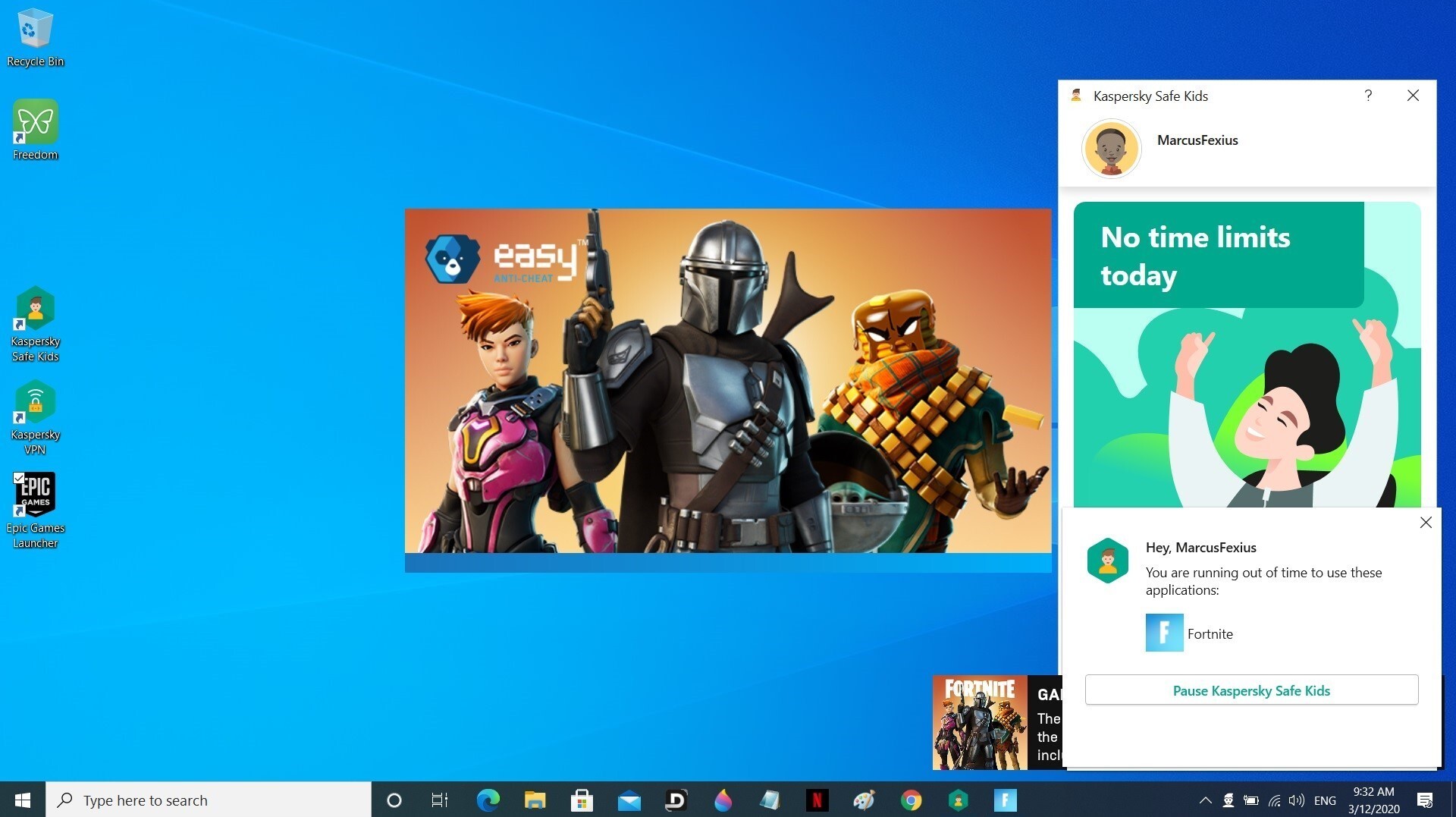This screenshot has width=1456, height=817.
Task: Dismiss the Fortnite time warning notification
Action: (x=1426, y=523)
